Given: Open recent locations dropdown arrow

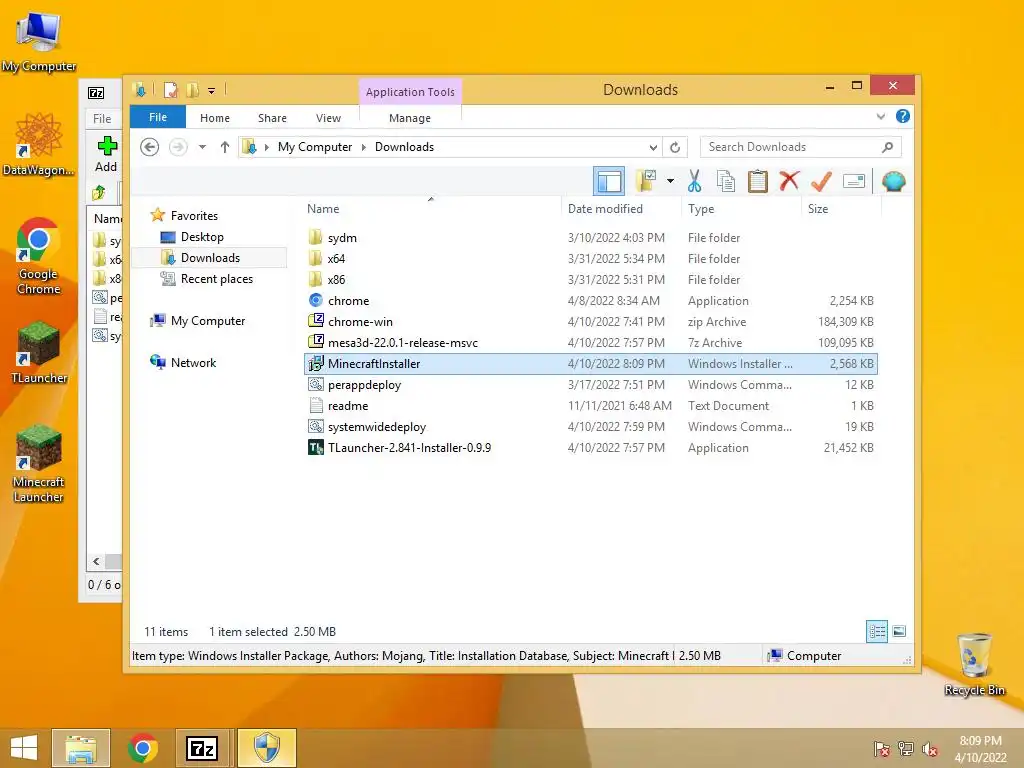Looking at the screenshot, I should 202,147.
